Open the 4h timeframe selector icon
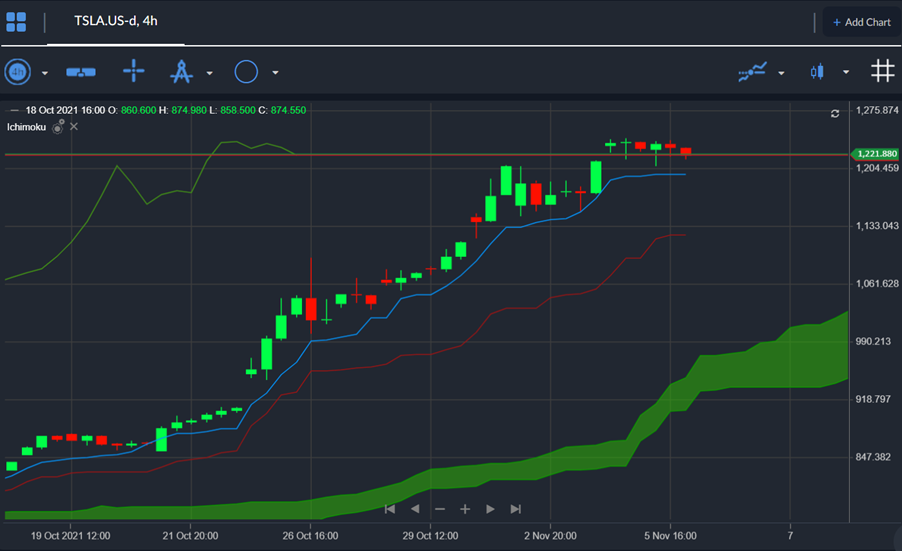The image size is (902, 551). coord(18,72)
